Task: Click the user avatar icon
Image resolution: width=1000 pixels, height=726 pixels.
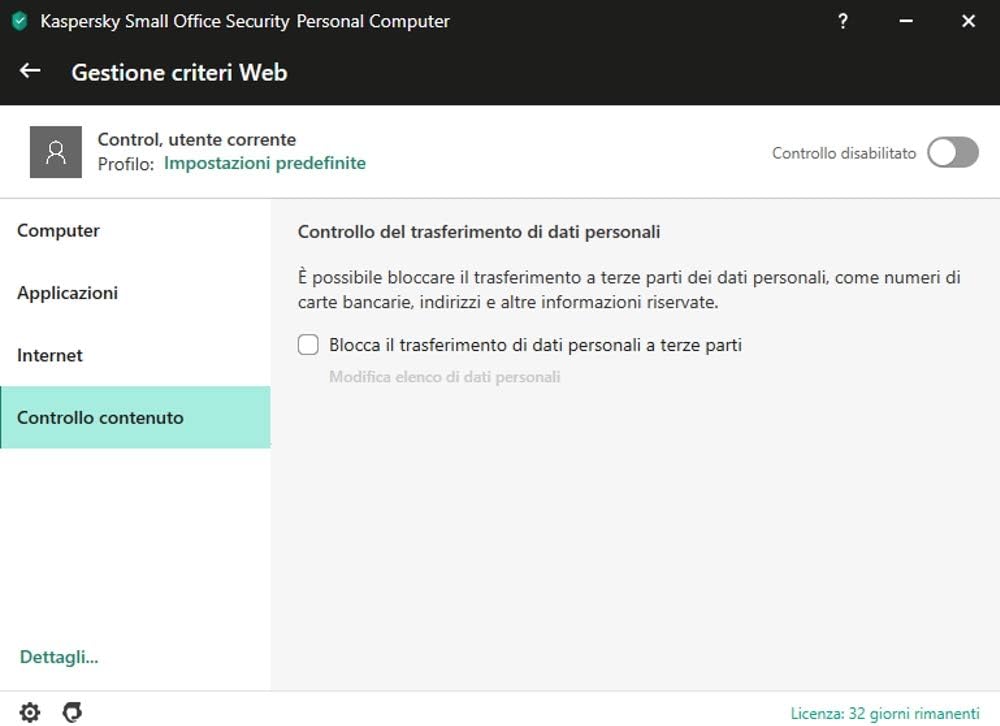Action: click(55, 152)
